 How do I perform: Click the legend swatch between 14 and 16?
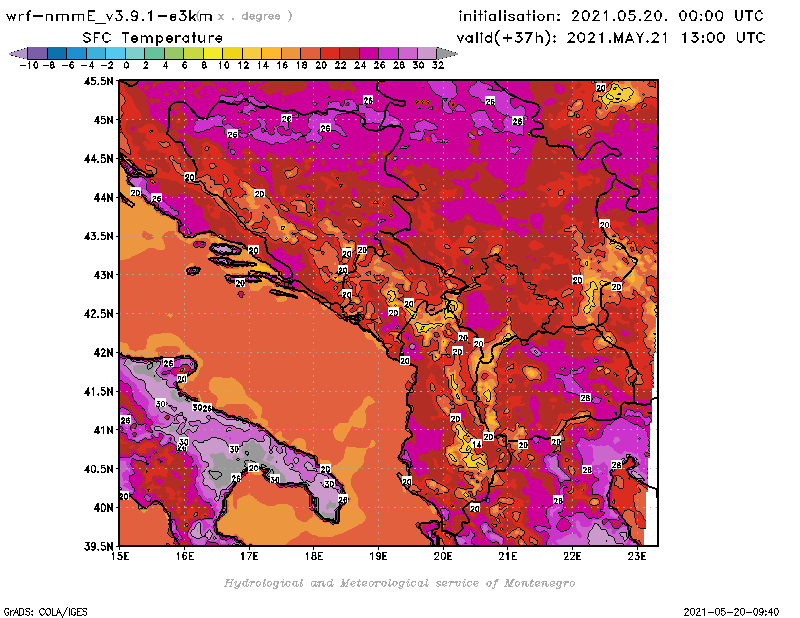click(x=271, y=53)
